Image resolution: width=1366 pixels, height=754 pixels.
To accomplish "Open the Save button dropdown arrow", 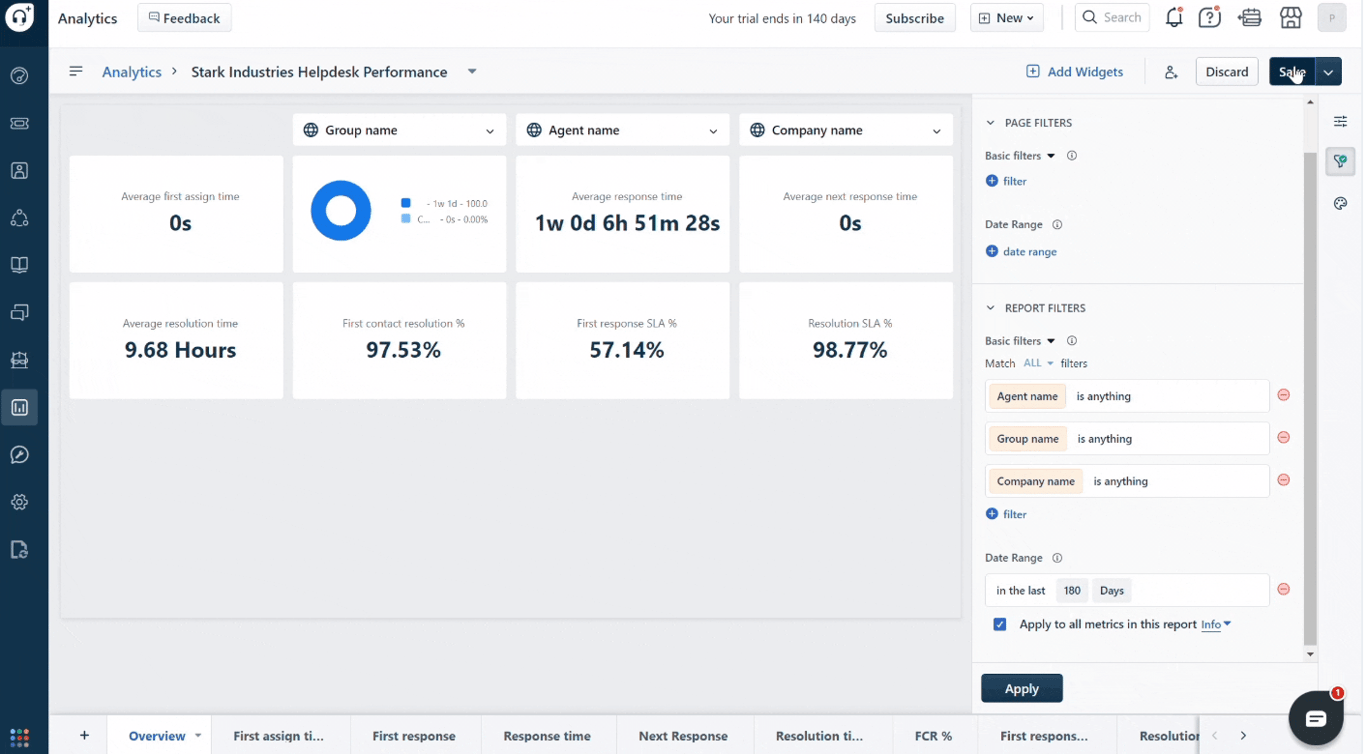I will pyautogui.click(x=1328, y=72).
